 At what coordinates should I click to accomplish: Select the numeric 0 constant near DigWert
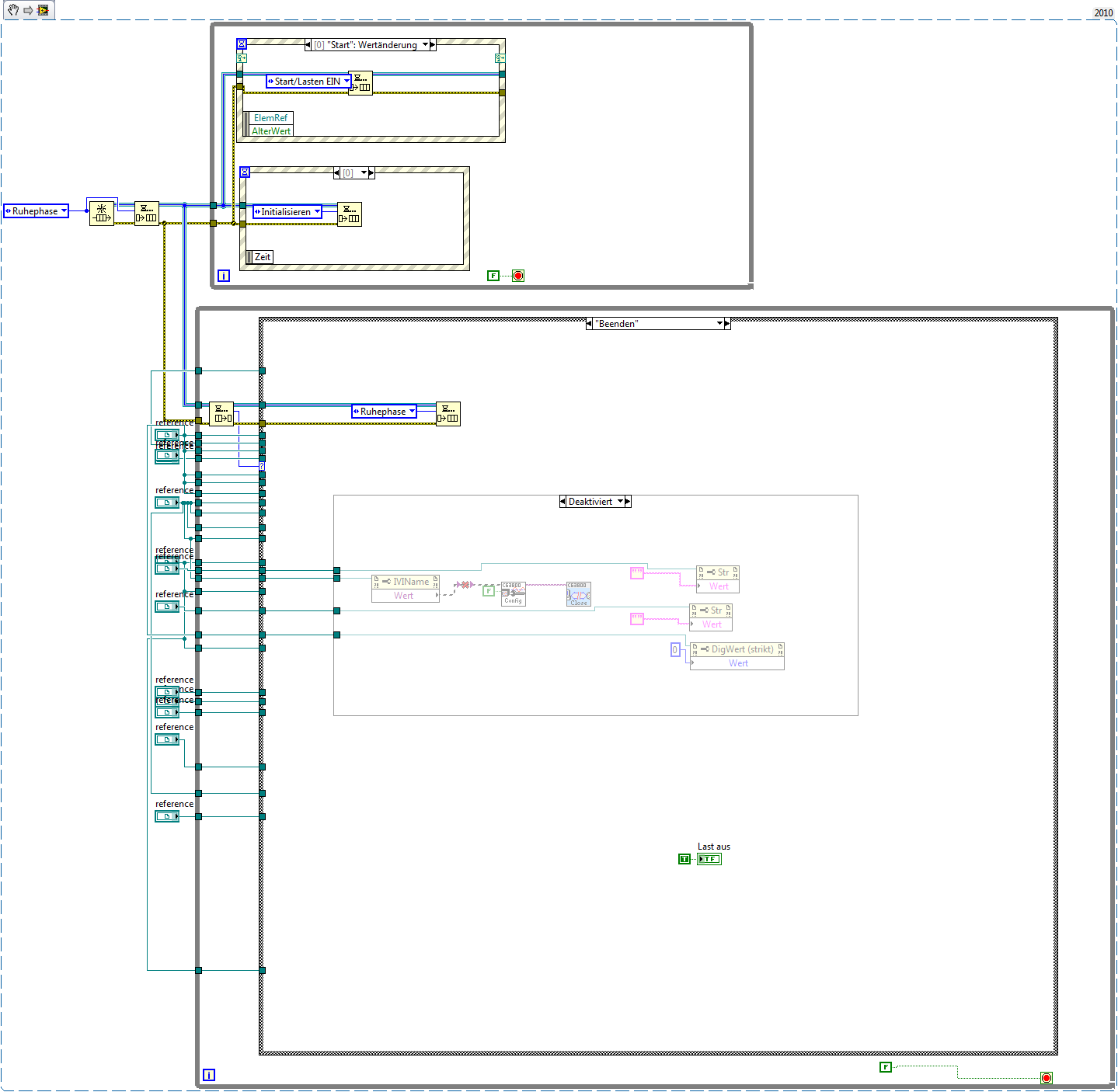coord(675,650)
